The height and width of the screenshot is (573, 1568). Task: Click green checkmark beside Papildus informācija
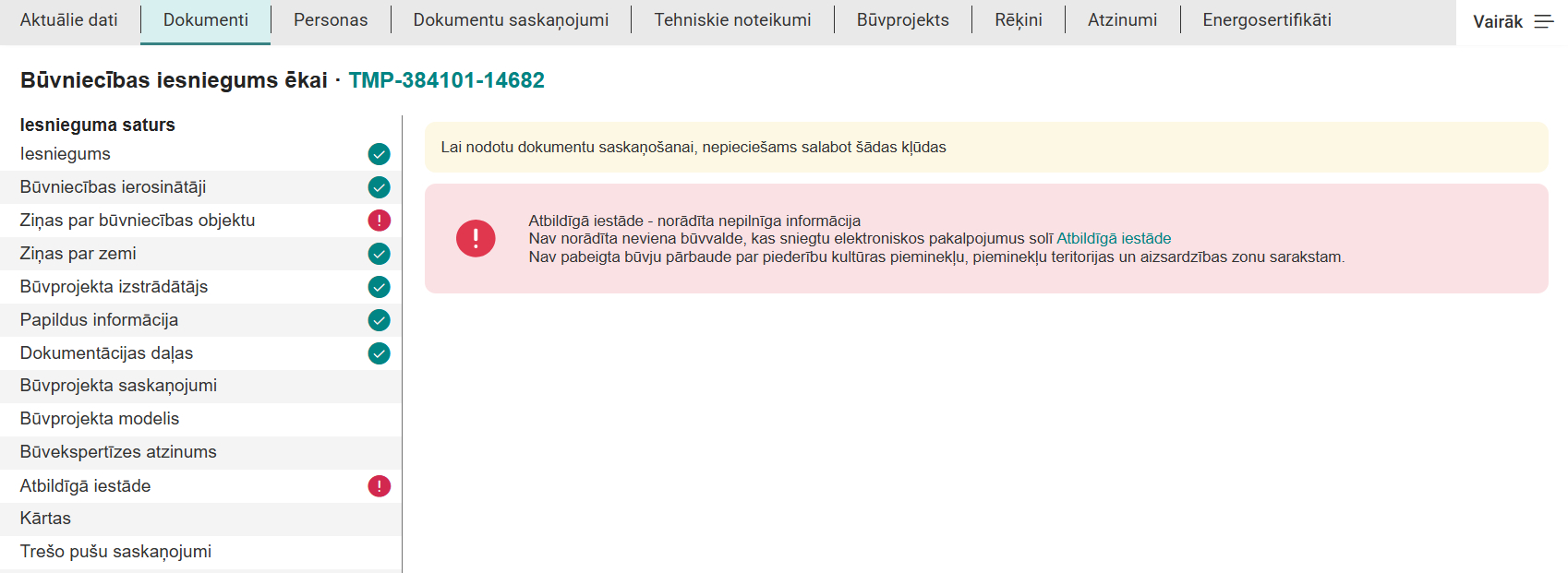tap(379, 320)
